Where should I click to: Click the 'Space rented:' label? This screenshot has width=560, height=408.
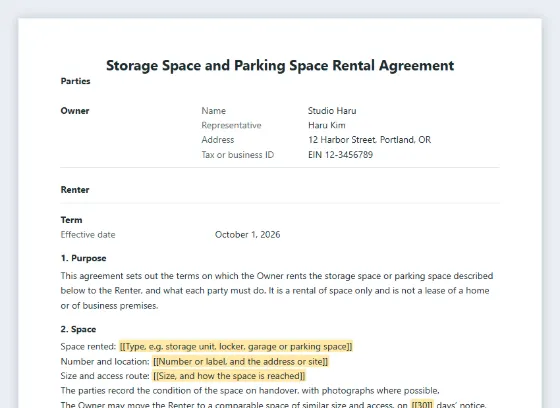pos(88,347)
